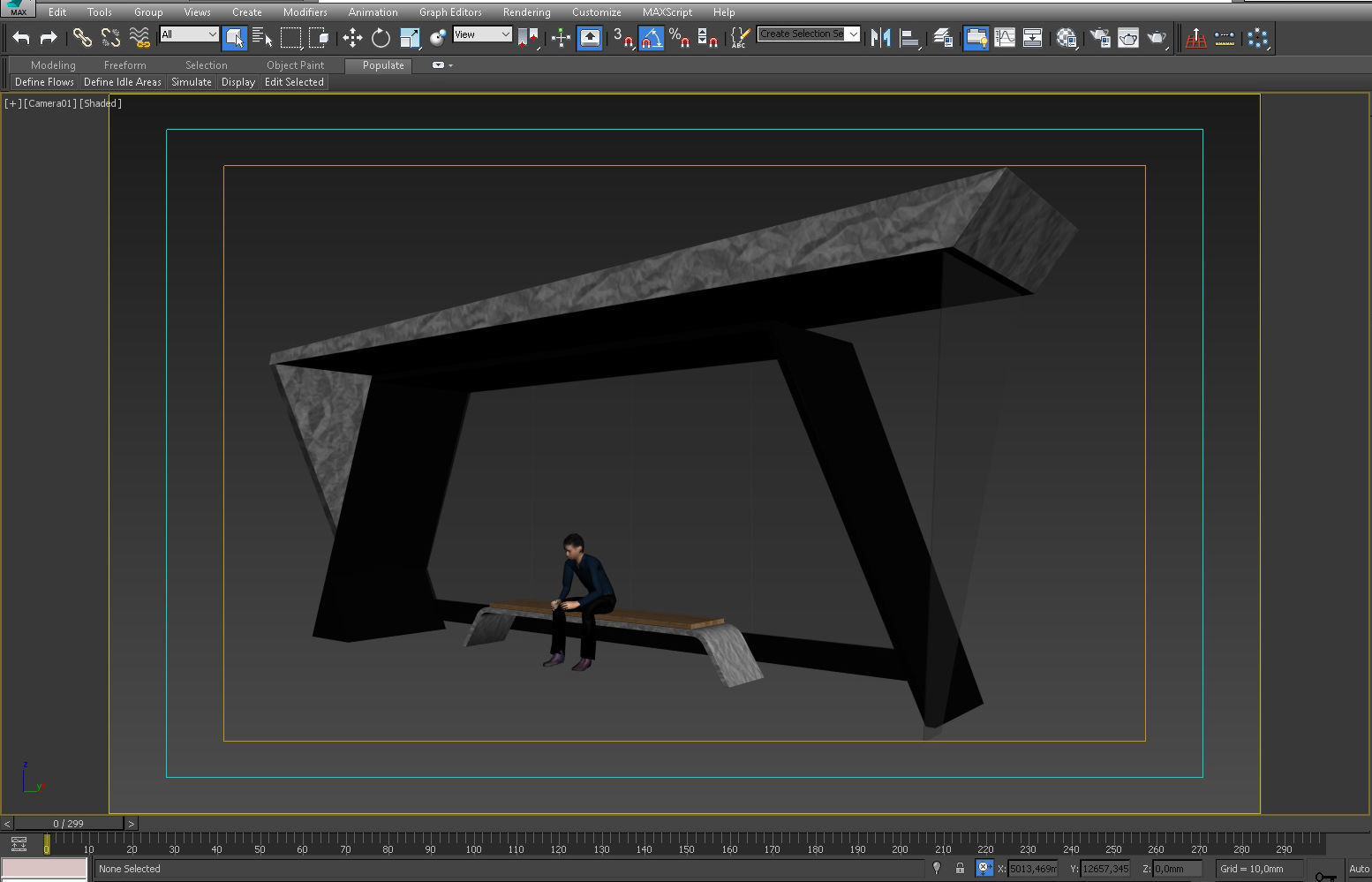Toggle the Selection Lock padlock icon
1372x882 pixels.
coord(960,869)
